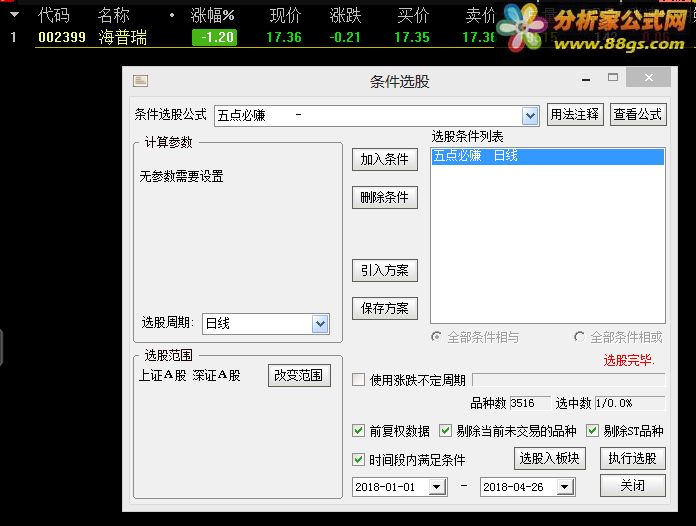Screen dimensions: 696x526
Task: Click the 查看公式 button
Action: [638, 115]
